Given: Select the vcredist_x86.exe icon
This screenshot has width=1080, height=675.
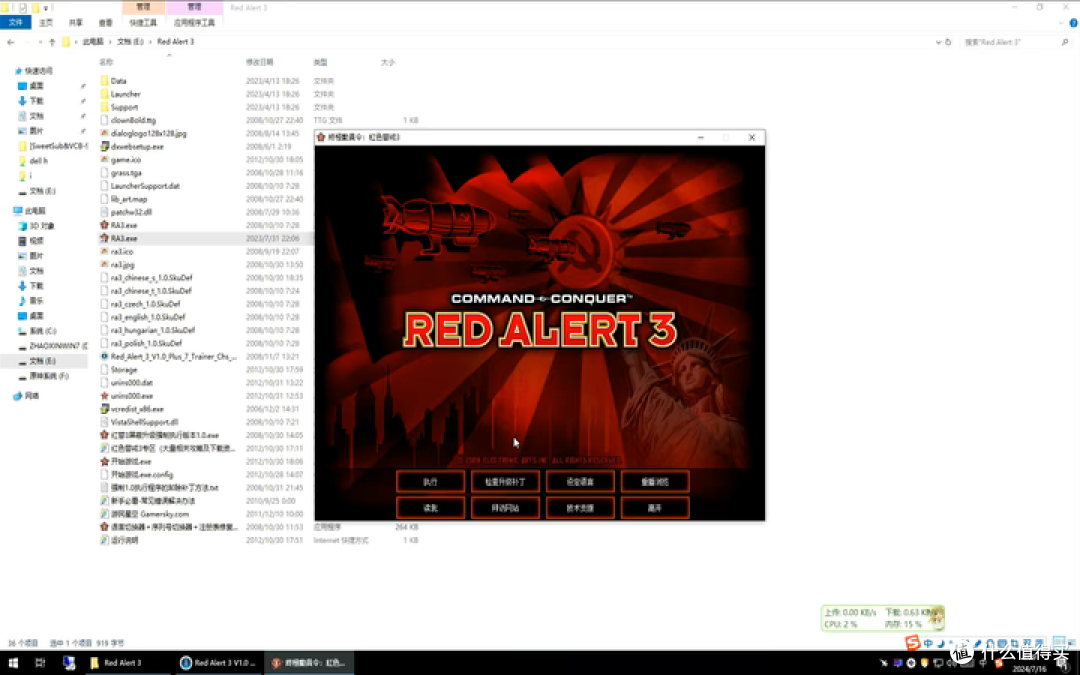Looking at the screenshot, I should (105, 408).
